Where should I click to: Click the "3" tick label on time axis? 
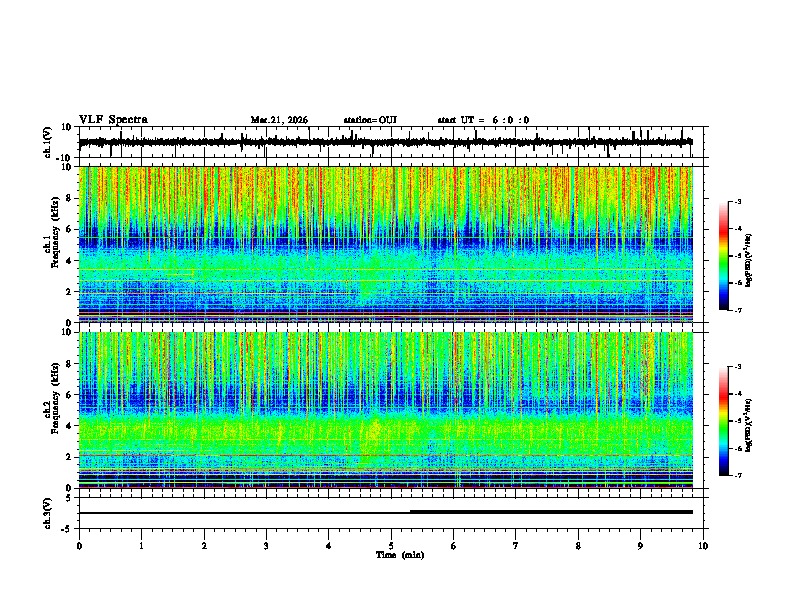click(x=266, y=546)
